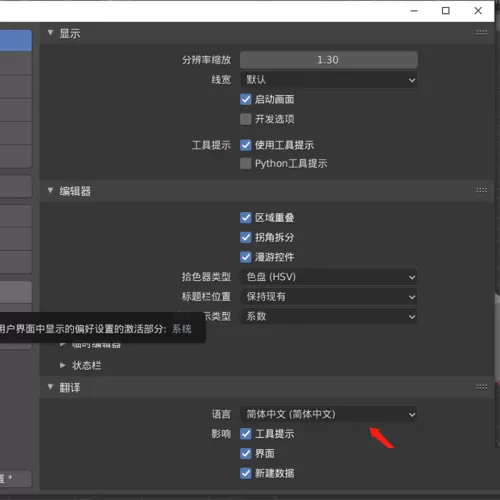Toggle the 漫游控件 checkbox
This screenshot has height=500, width=500.
tap(246, 257)
